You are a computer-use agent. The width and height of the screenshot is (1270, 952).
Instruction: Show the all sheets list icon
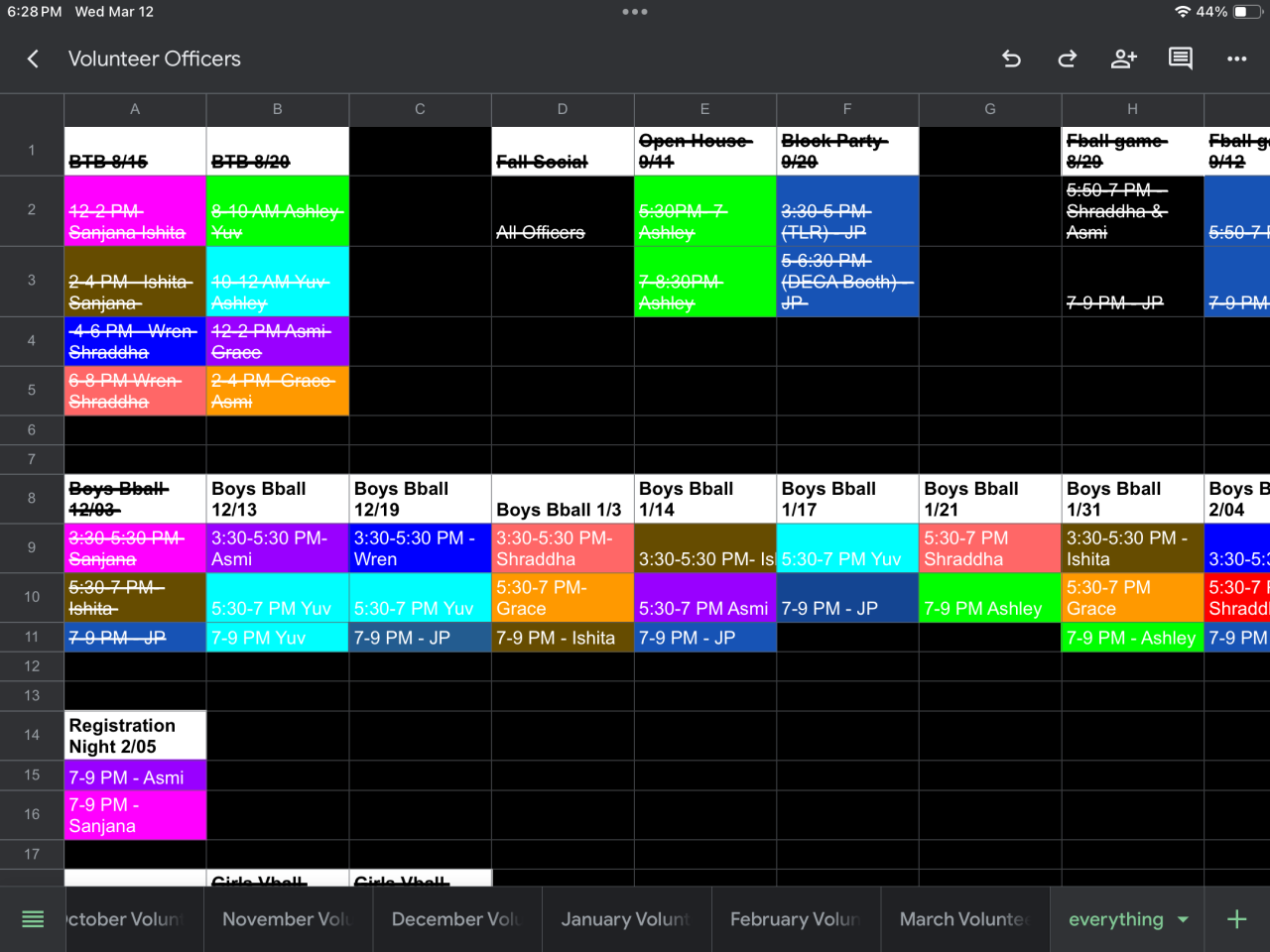[x=33, y=919]
